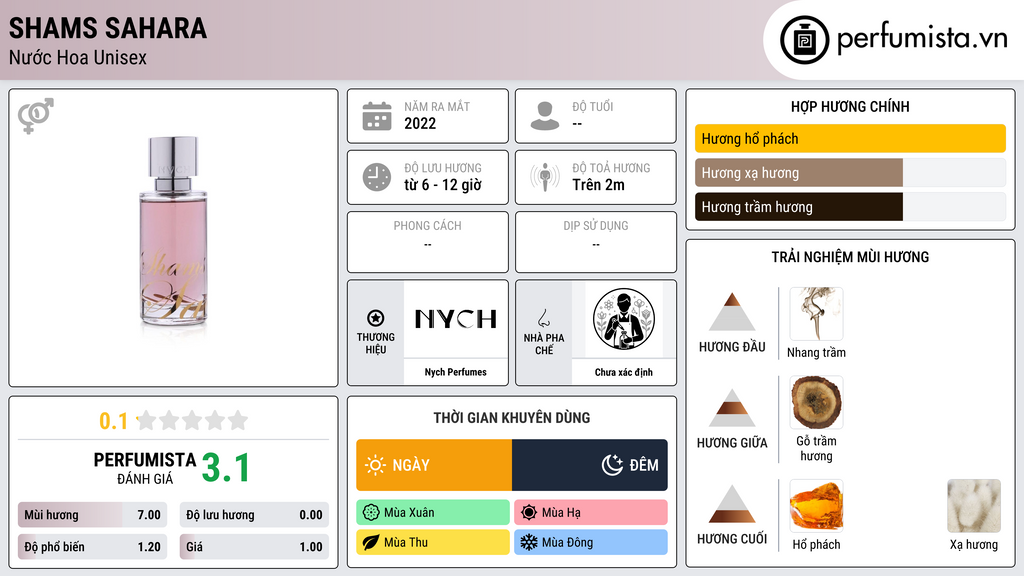Click the Hương cuối pyramid icon
Image resolution: width=1024 pixels, height=576 pixels.
[x=732, y=504]
